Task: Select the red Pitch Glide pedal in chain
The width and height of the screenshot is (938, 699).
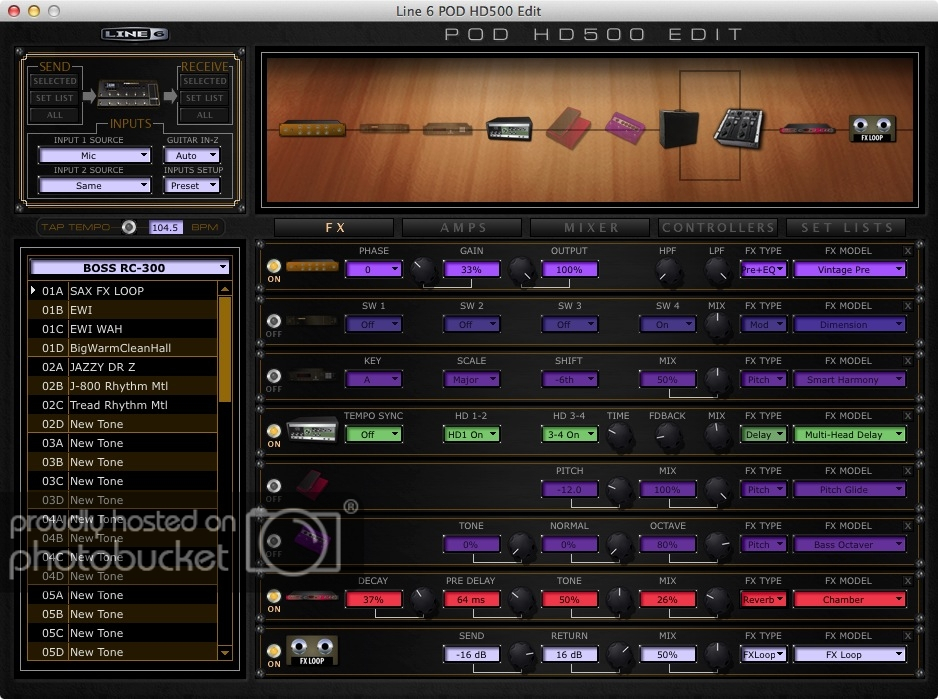Action: 568,128
